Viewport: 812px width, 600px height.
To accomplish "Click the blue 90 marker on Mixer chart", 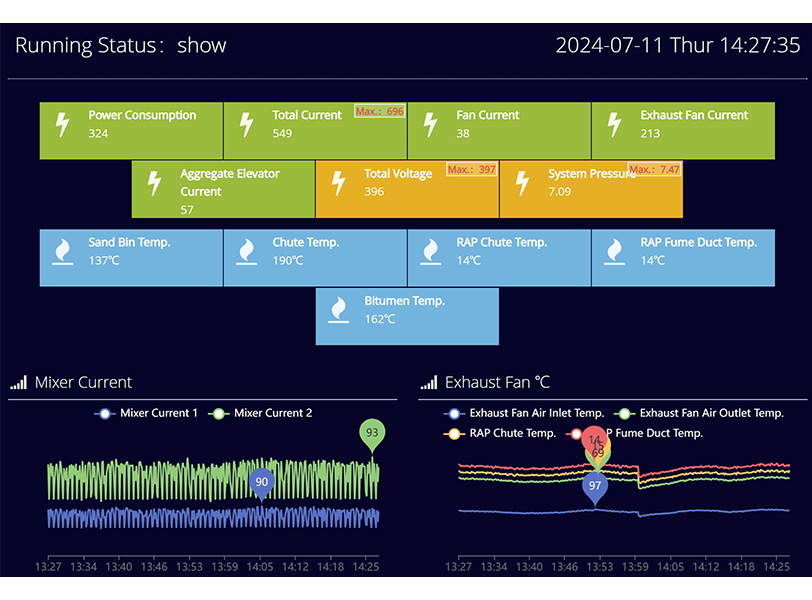I will (x=261, y=482).
